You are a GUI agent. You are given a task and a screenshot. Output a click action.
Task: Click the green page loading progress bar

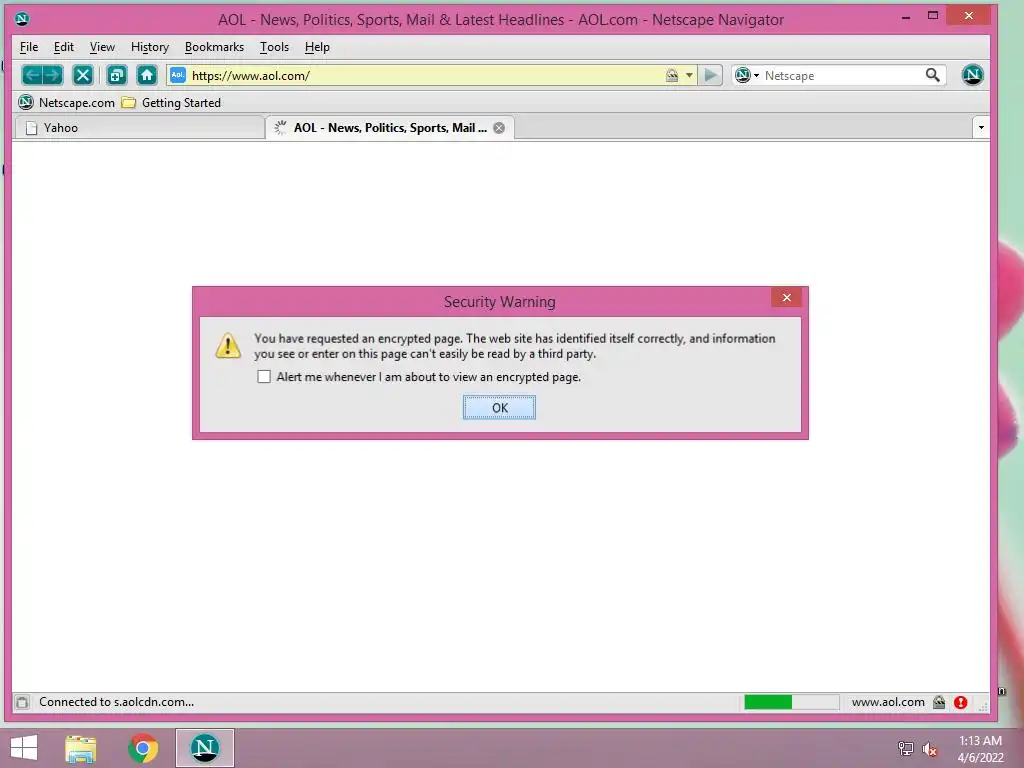pyautogui.click(x=792, y=702)
